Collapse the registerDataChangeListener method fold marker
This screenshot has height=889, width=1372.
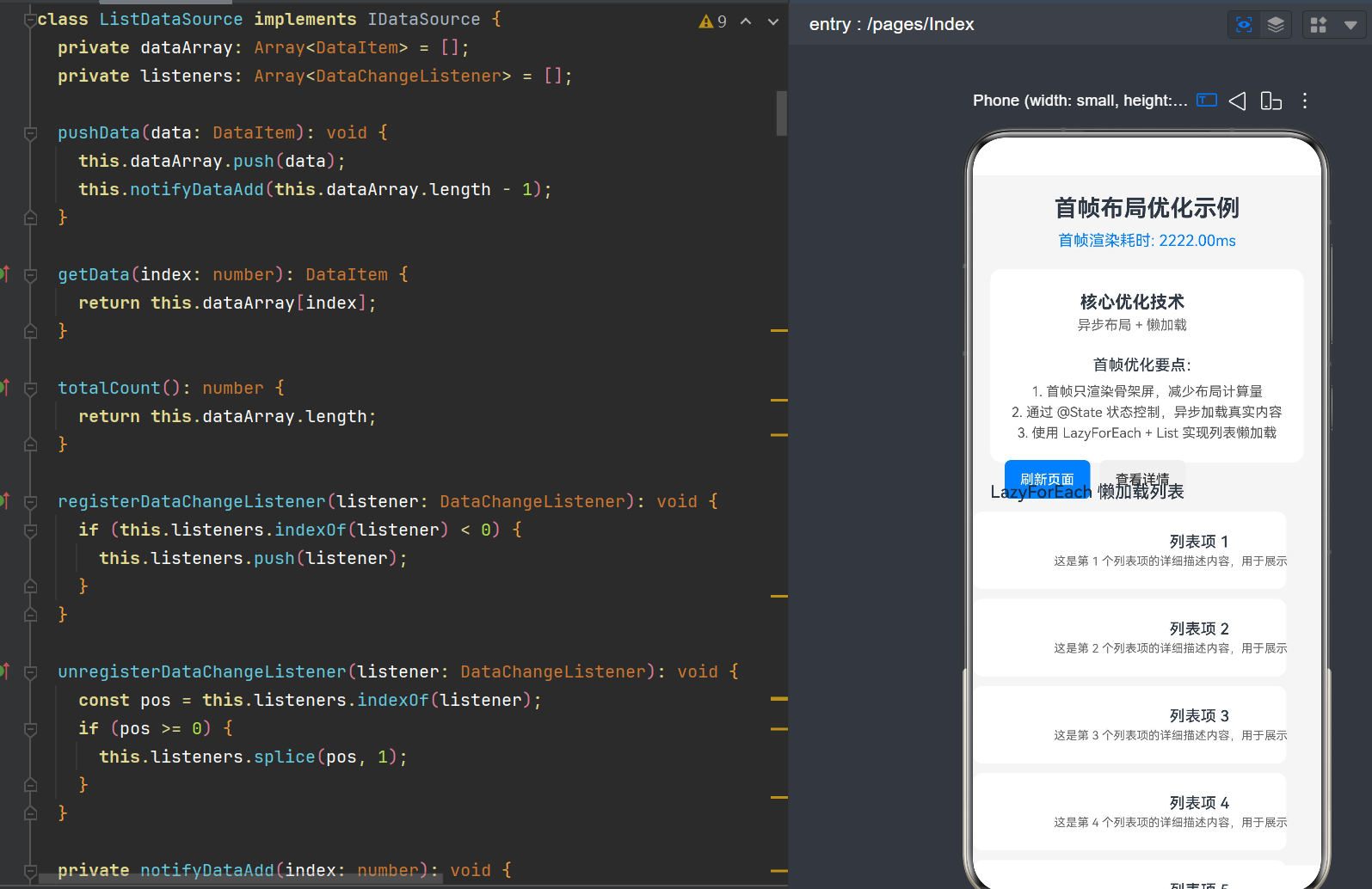tap(30, 502)
